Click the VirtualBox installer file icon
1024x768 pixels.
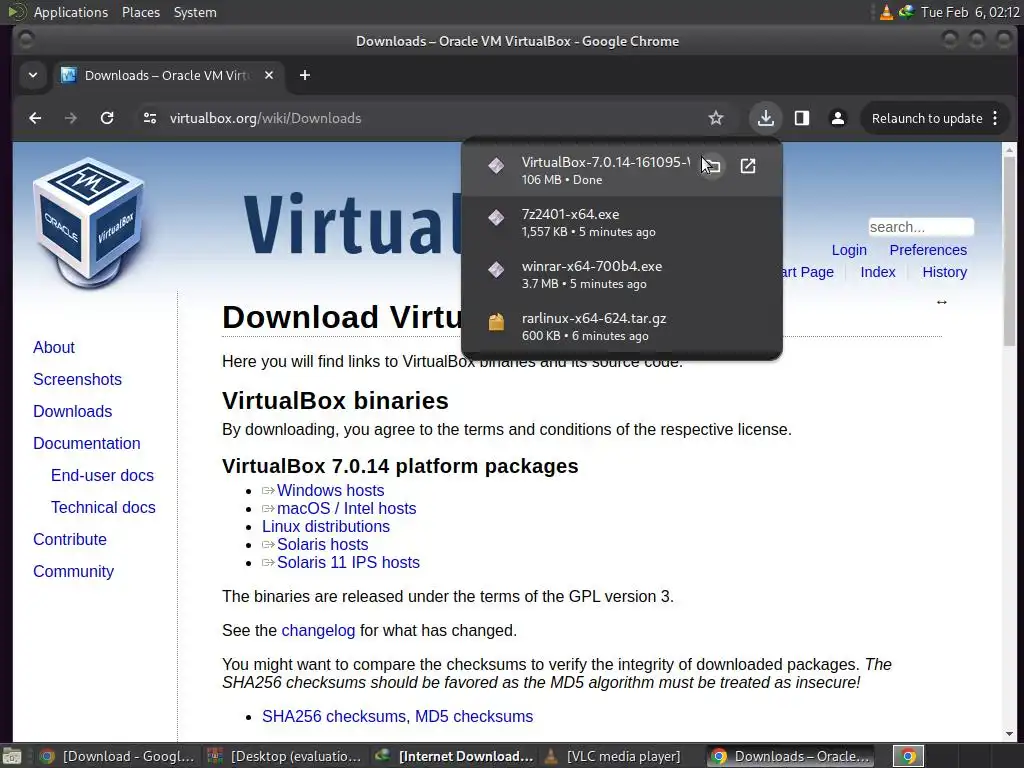tap(496, 165)
